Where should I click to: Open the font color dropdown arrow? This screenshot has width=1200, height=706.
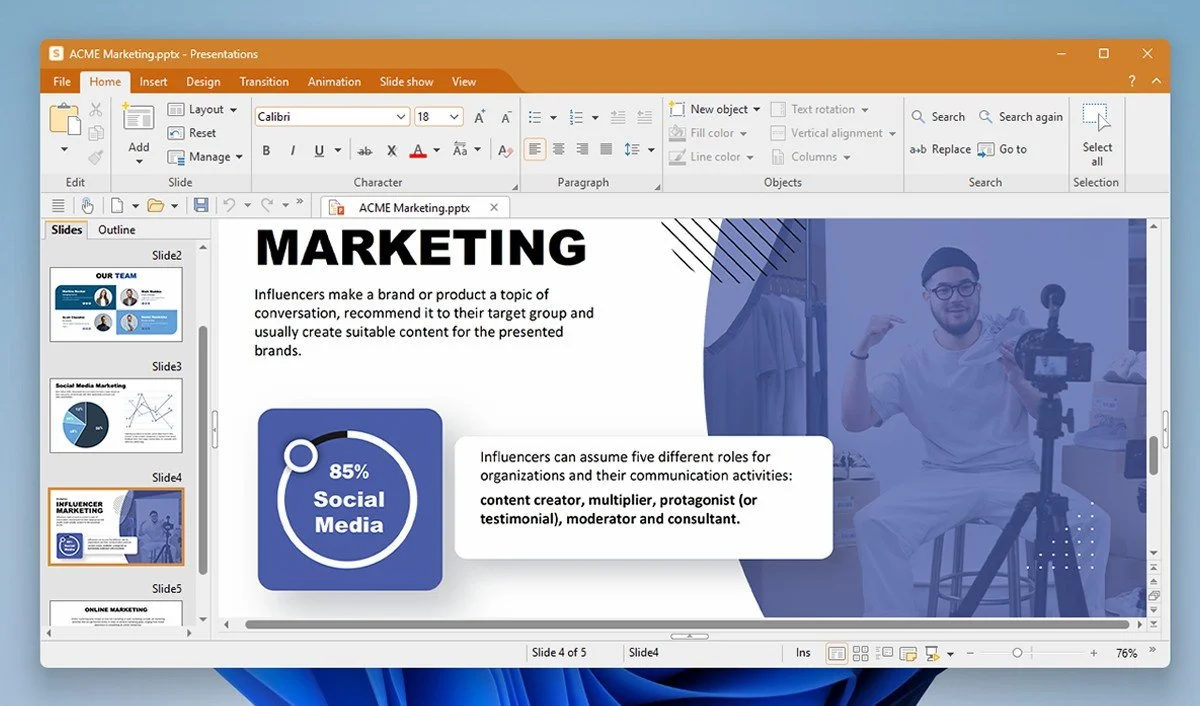tap(436, 151)
